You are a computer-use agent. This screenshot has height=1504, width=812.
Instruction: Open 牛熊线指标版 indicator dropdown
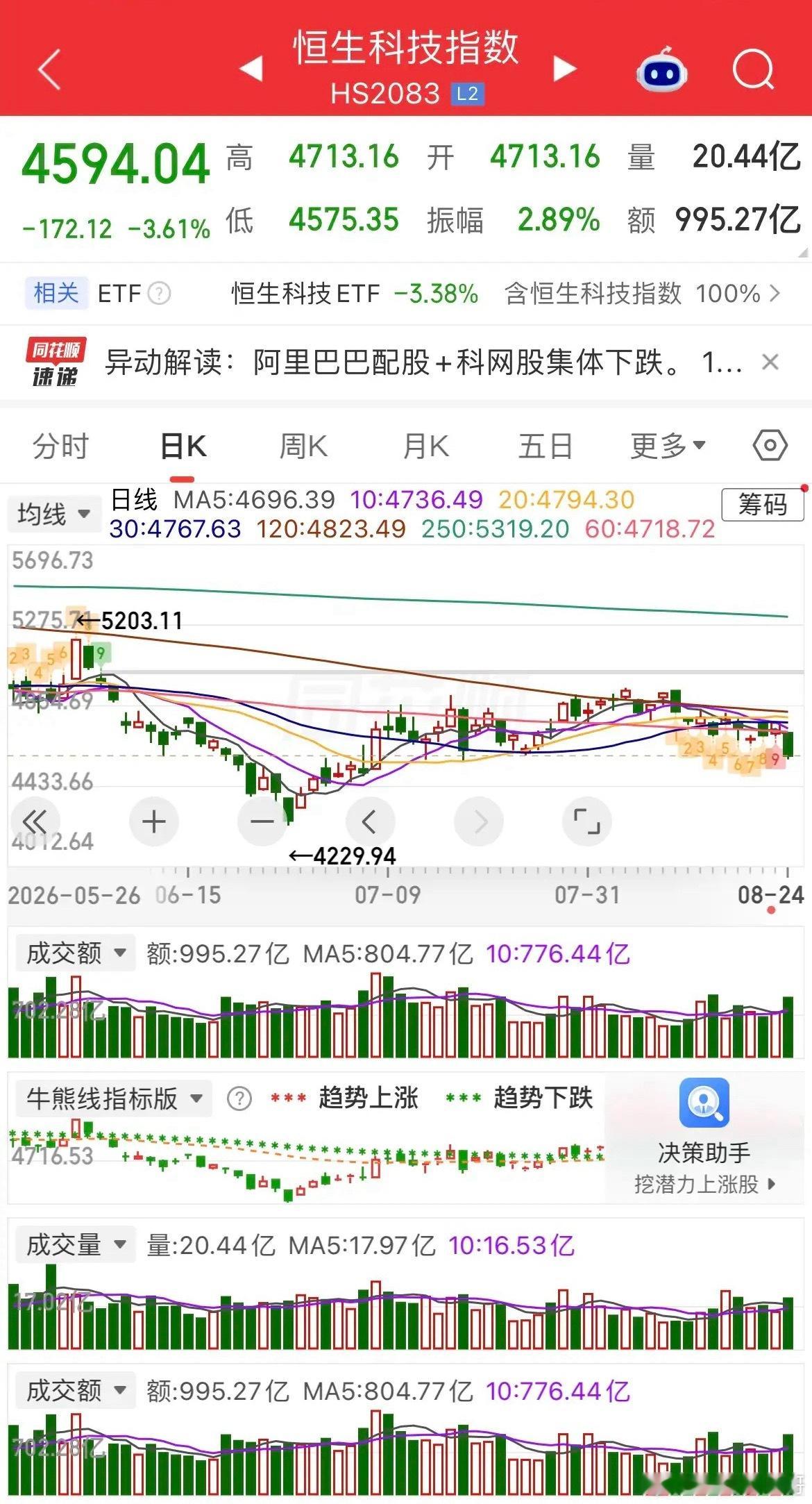114,1098
